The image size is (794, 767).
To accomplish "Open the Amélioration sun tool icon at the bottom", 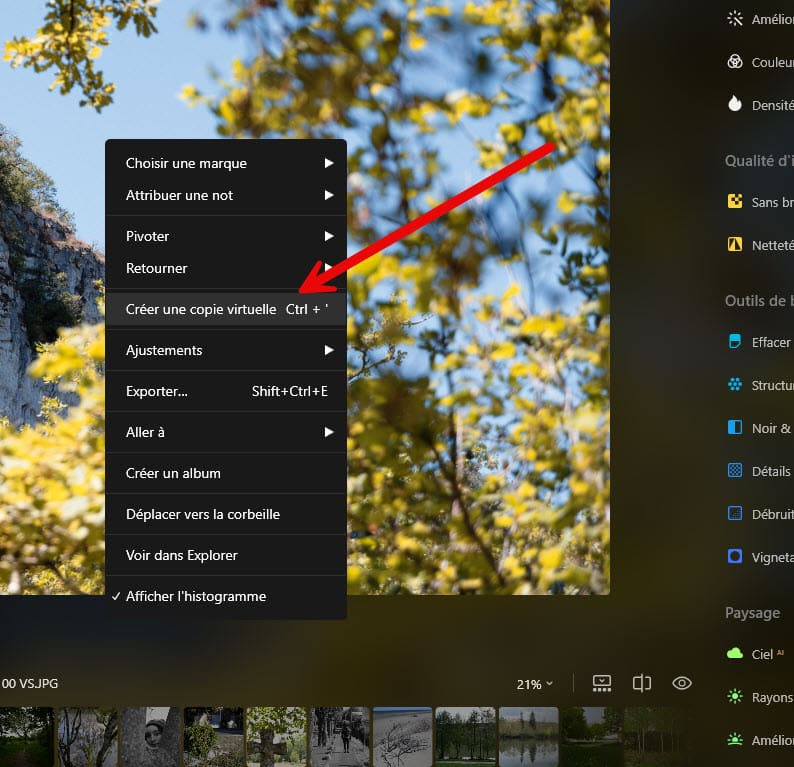I will (x=735, y=740).
